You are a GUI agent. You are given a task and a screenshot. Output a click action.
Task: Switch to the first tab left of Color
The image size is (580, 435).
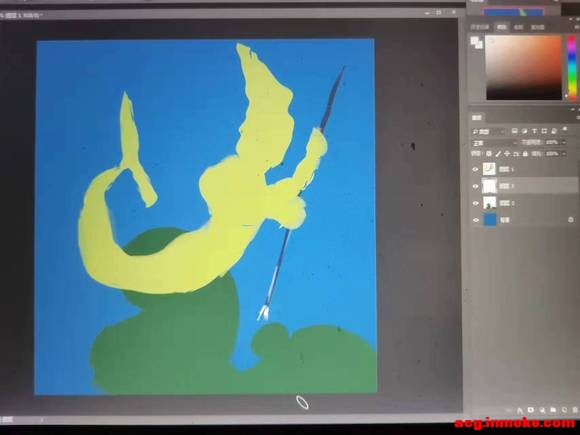click(x=480, y=27)
